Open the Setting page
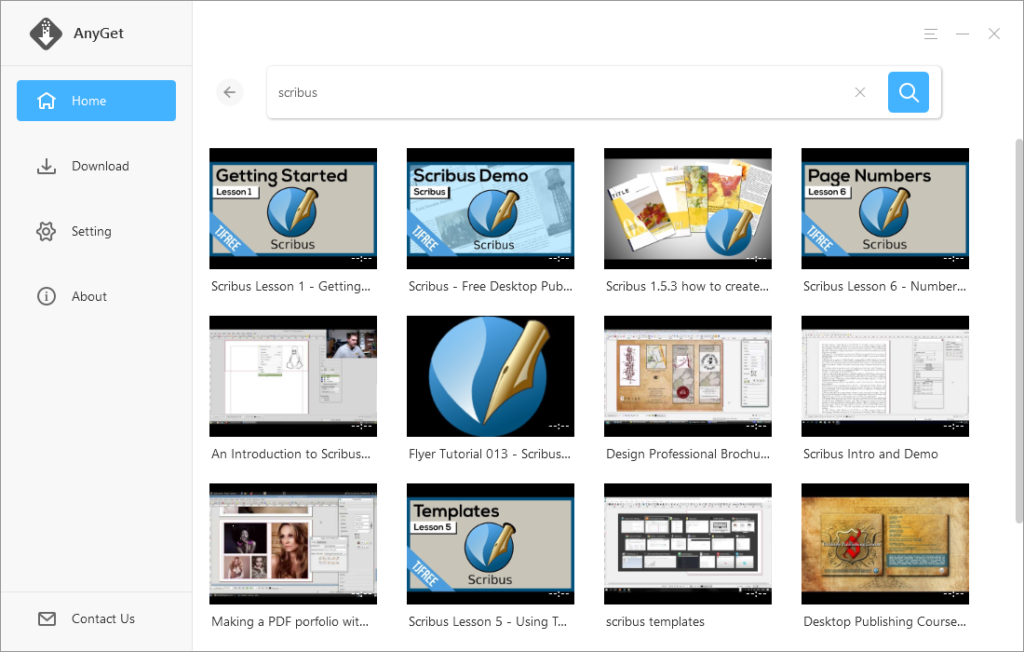 (96, 231)
